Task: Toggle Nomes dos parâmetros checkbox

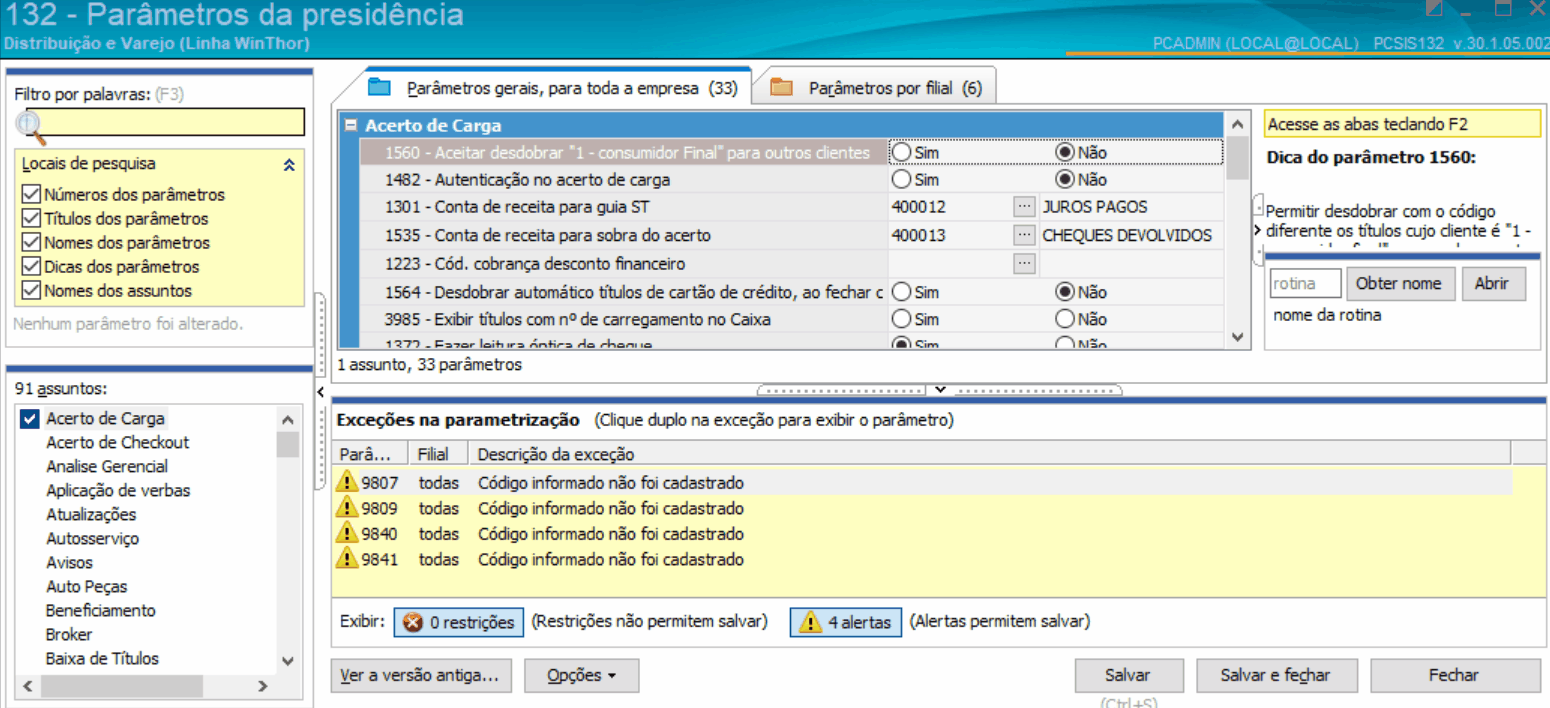Action: [x=31, y=243]
